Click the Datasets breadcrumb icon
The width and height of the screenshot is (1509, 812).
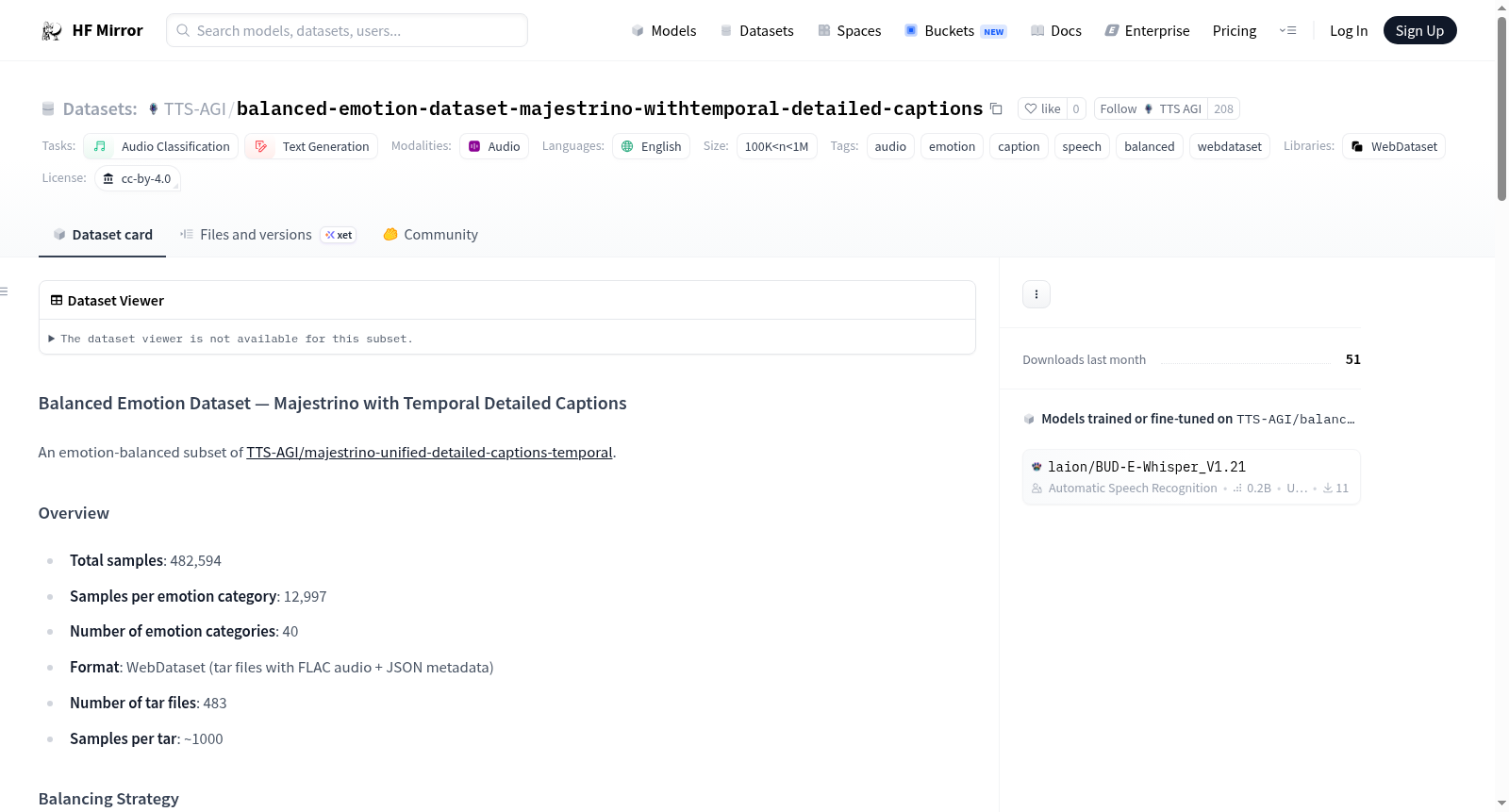click(48, 108)
